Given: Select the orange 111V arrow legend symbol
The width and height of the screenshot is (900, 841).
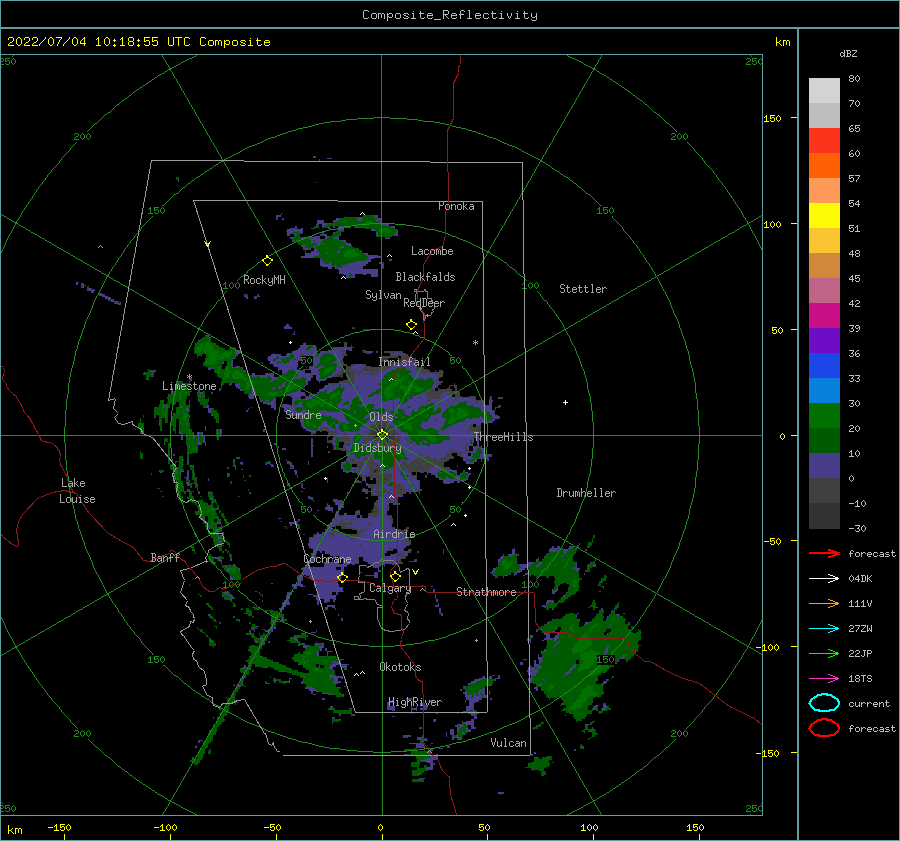Looking at the screenshot, I should click(x=824, y=603).
